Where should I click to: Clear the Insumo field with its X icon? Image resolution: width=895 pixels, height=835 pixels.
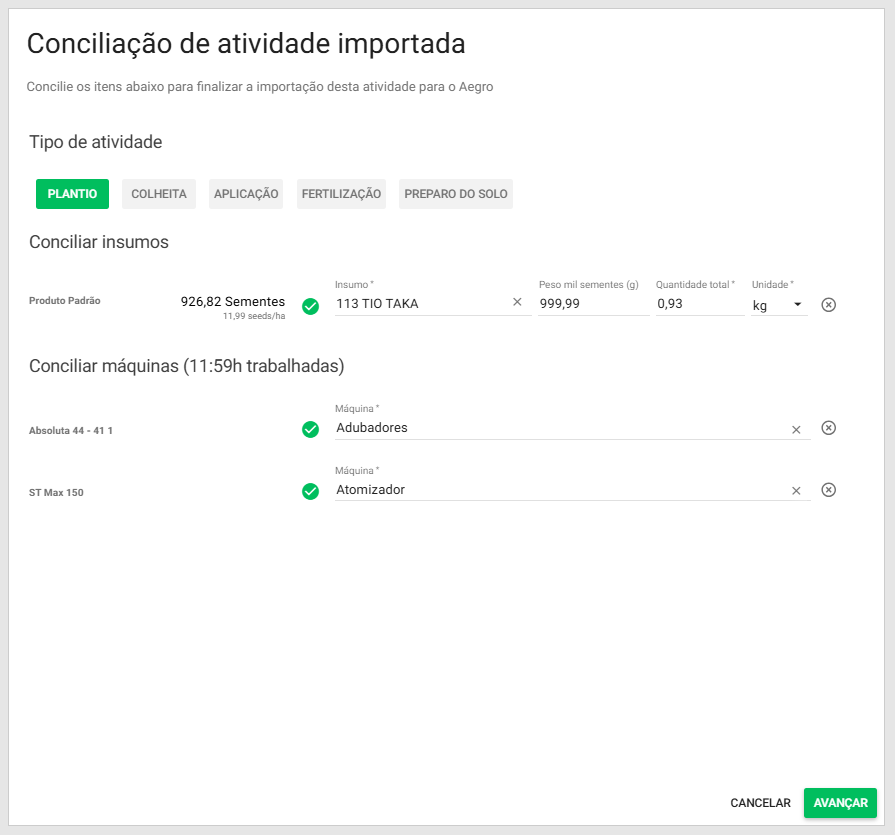point(517,303)
